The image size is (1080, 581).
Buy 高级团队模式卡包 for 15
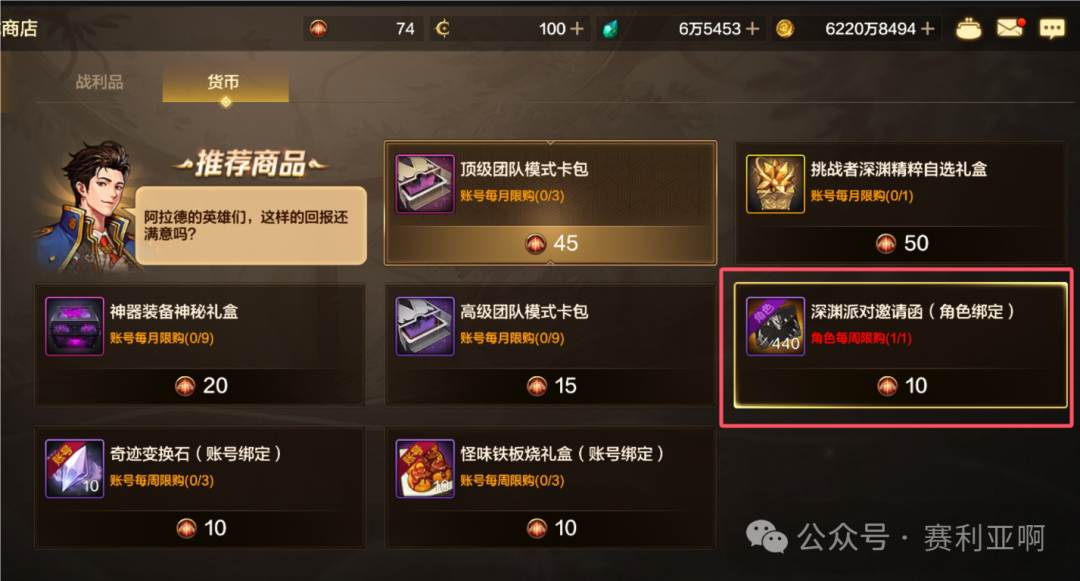[x=551, y=385]
